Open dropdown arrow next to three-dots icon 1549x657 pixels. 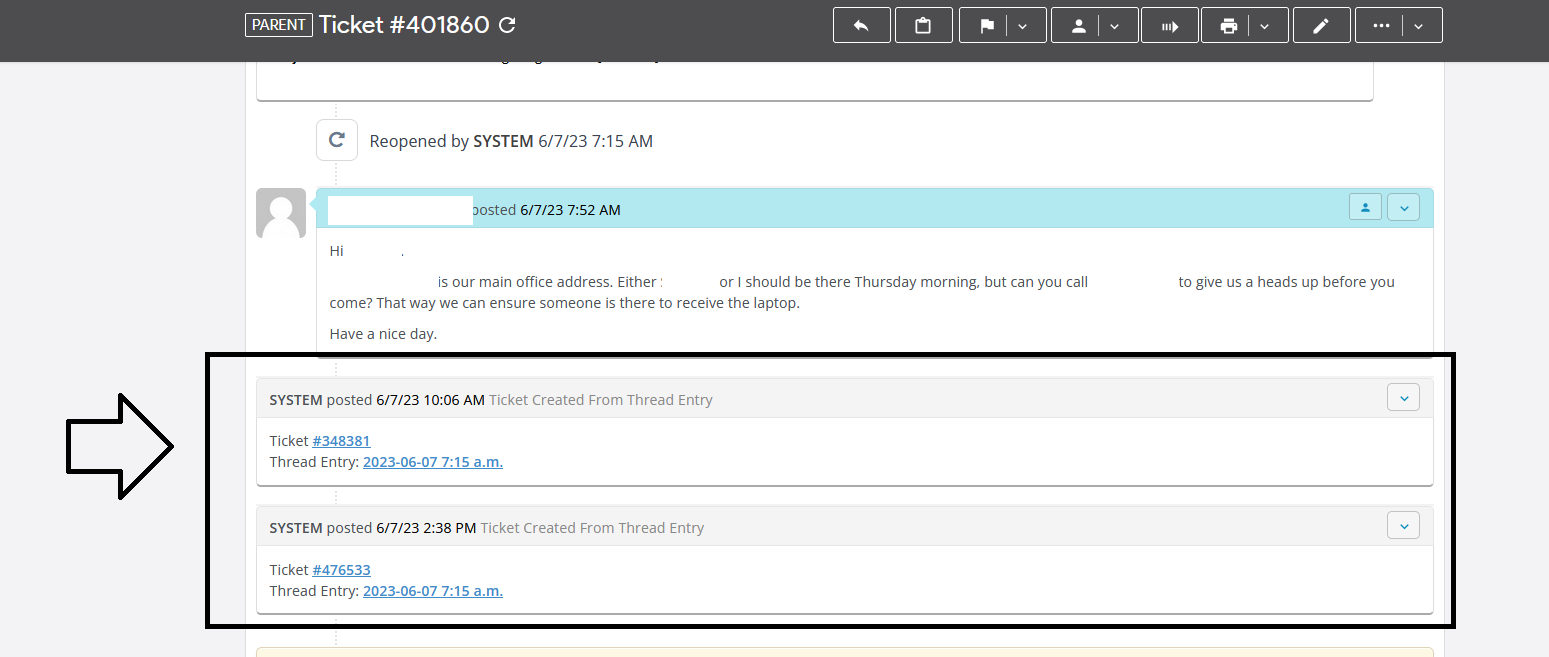[x=1418, y=26]
